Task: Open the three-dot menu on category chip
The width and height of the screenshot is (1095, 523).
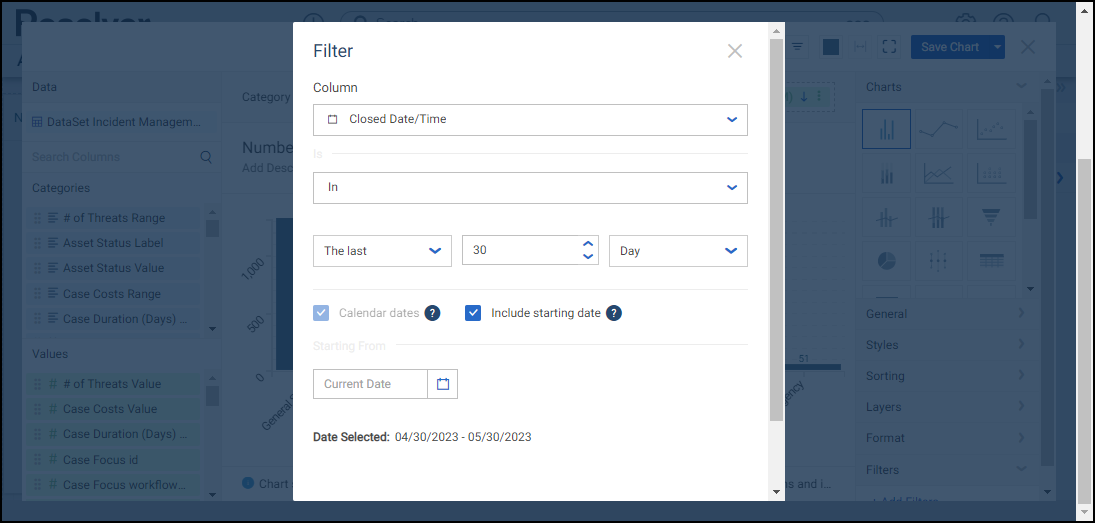Action: pos(819,96)
